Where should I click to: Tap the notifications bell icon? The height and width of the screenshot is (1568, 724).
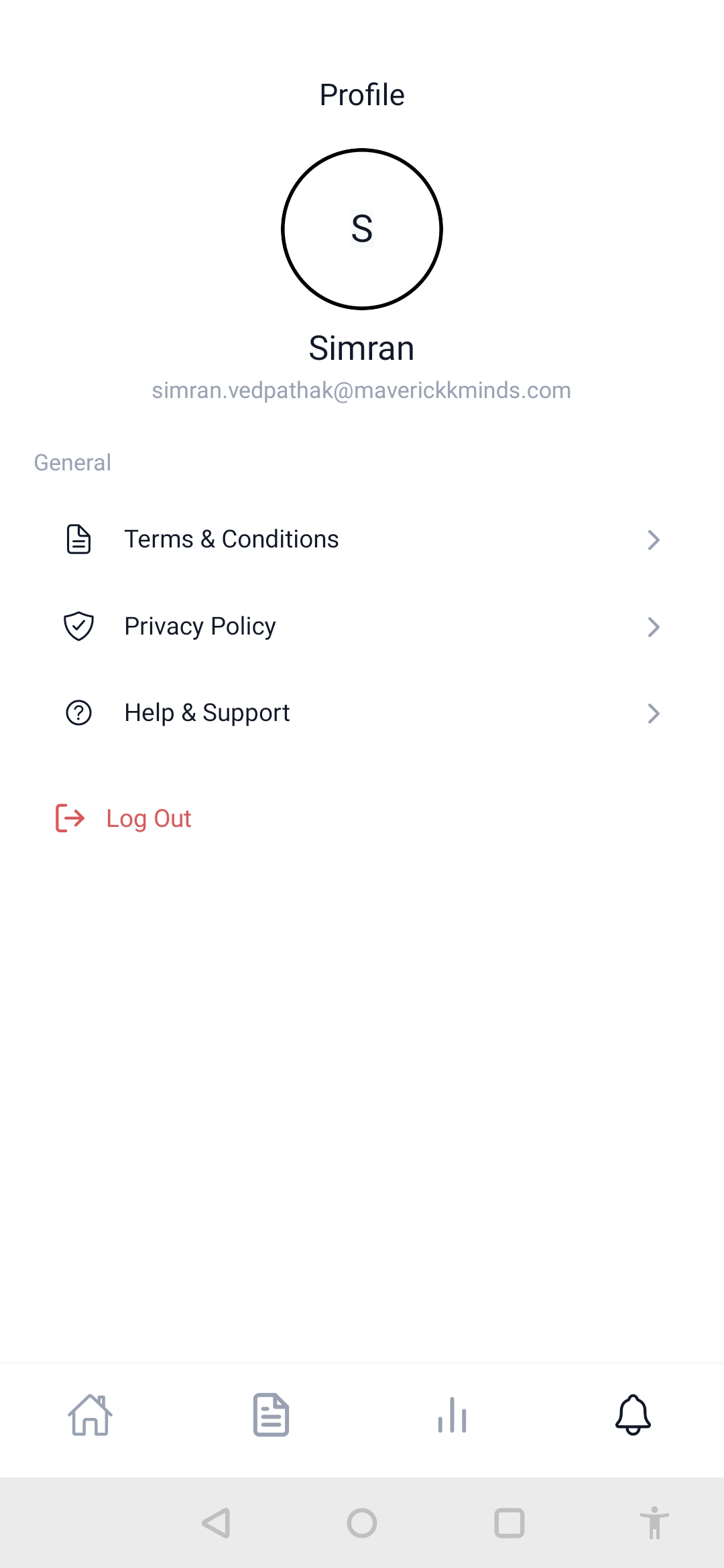[x=633, y=1415]
